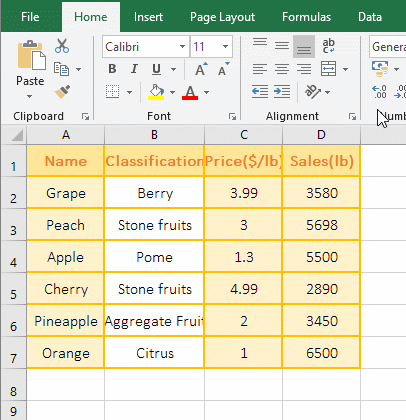Select column D header
The width and height of the screenshot is (406, 420).
click(321, 135)
